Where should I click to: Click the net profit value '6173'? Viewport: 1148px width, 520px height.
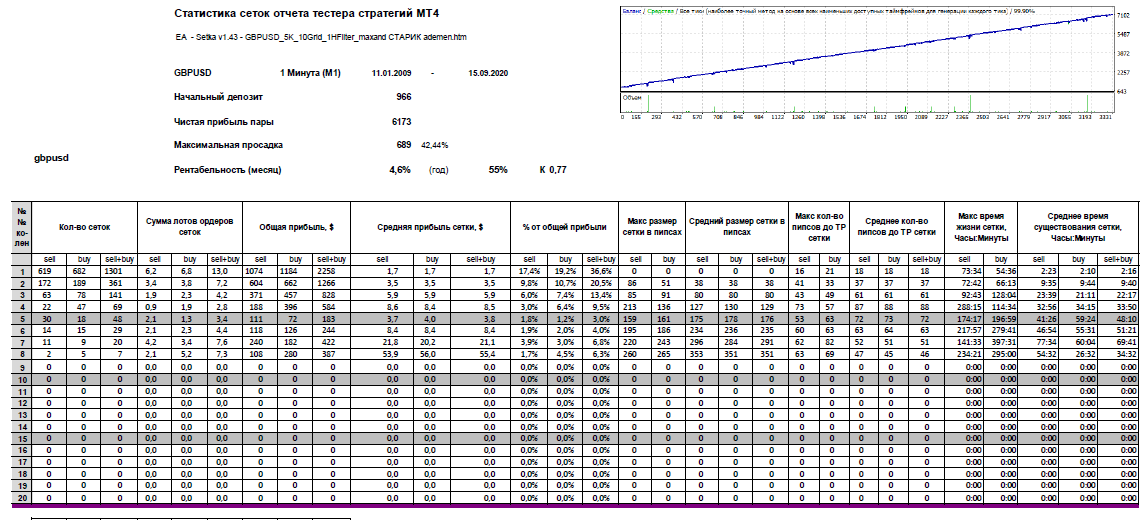(402, 122)
